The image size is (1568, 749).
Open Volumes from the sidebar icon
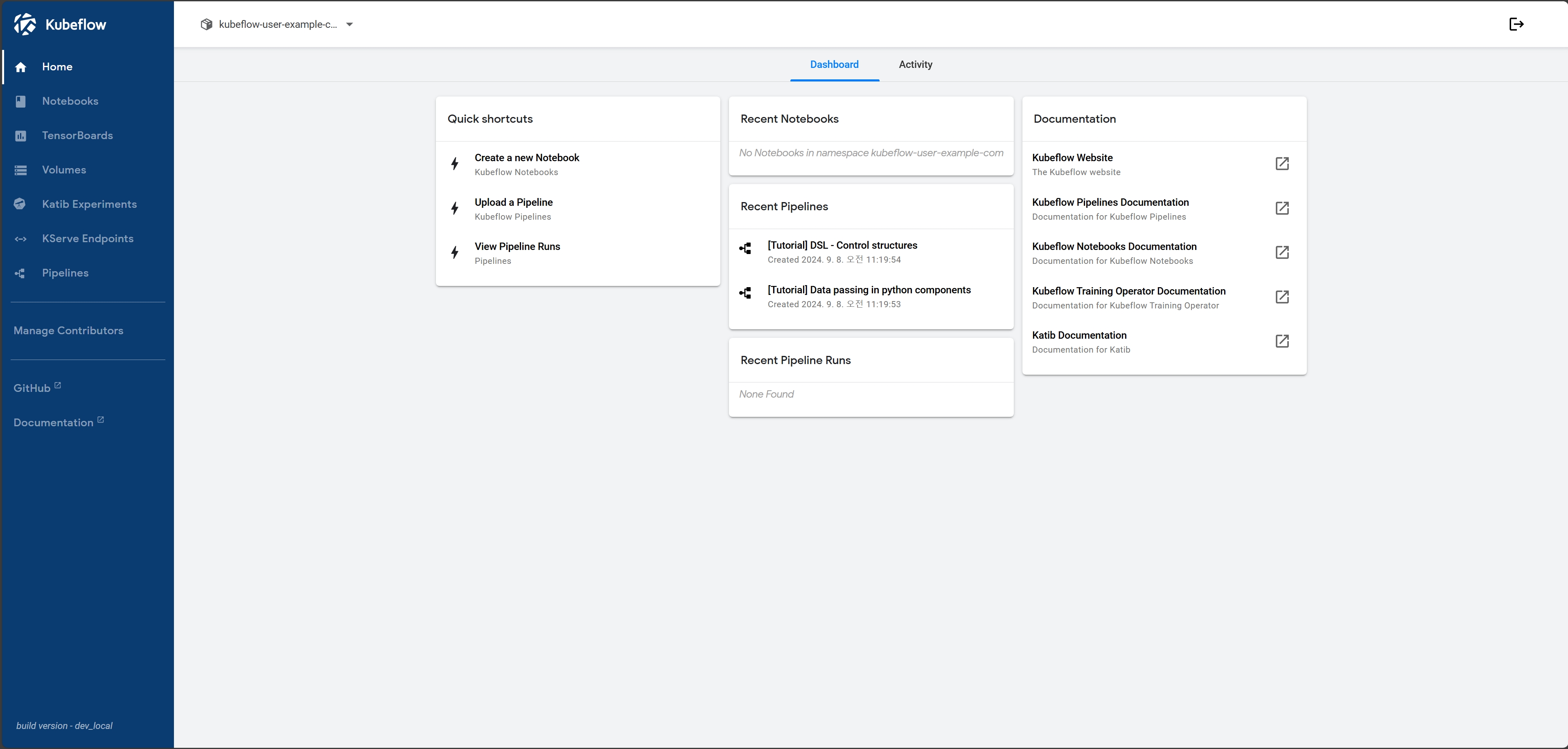pos(21,170)
